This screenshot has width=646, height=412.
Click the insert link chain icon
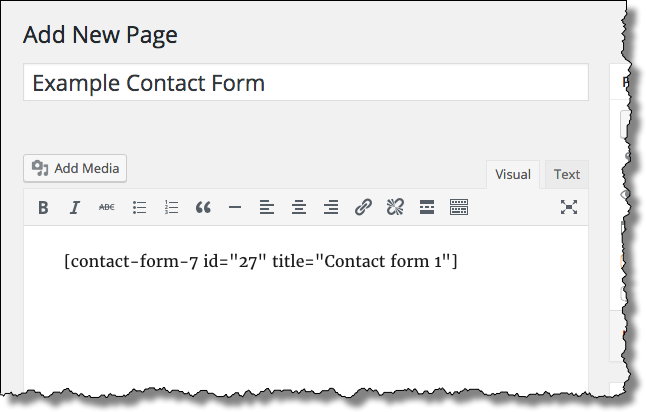click(363, 207)
